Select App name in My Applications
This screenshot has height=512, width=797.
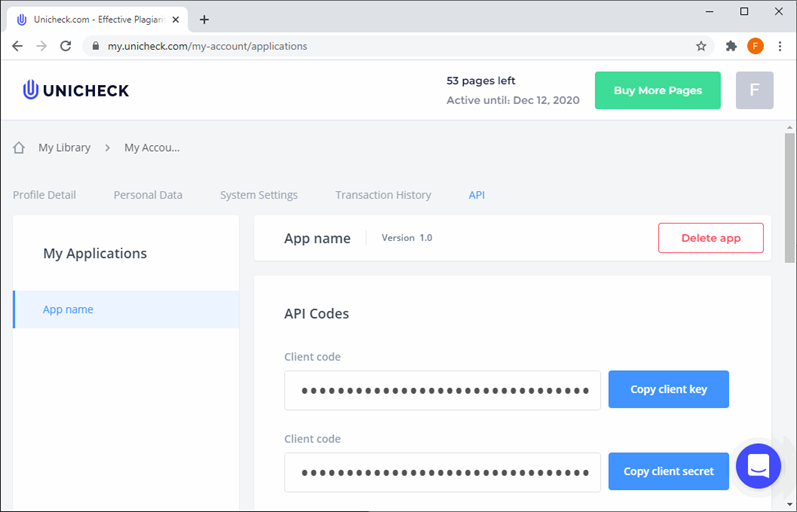[x=68, y=310]
